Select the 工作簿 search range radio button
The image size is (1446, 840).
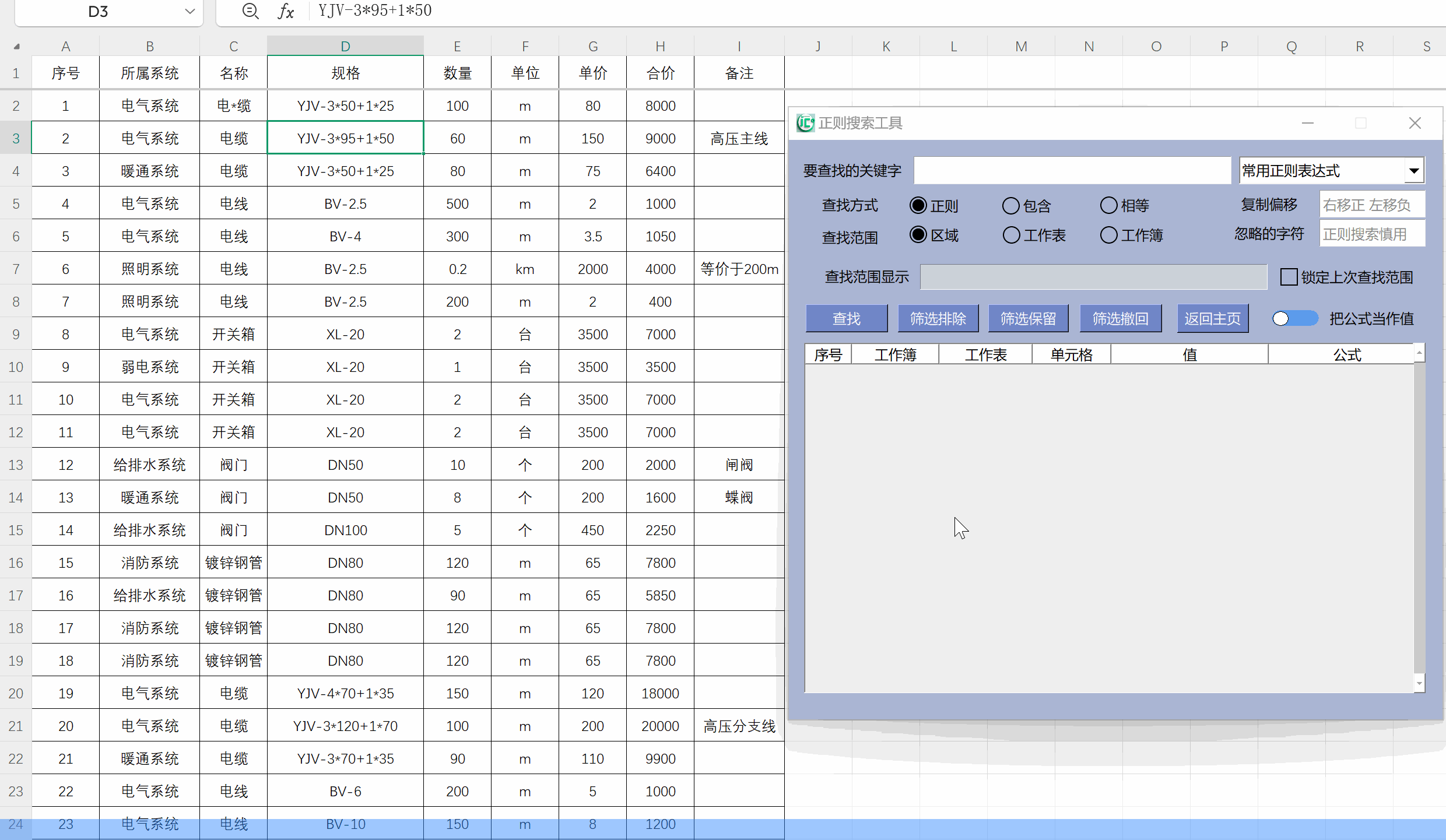coord(1107,235)
